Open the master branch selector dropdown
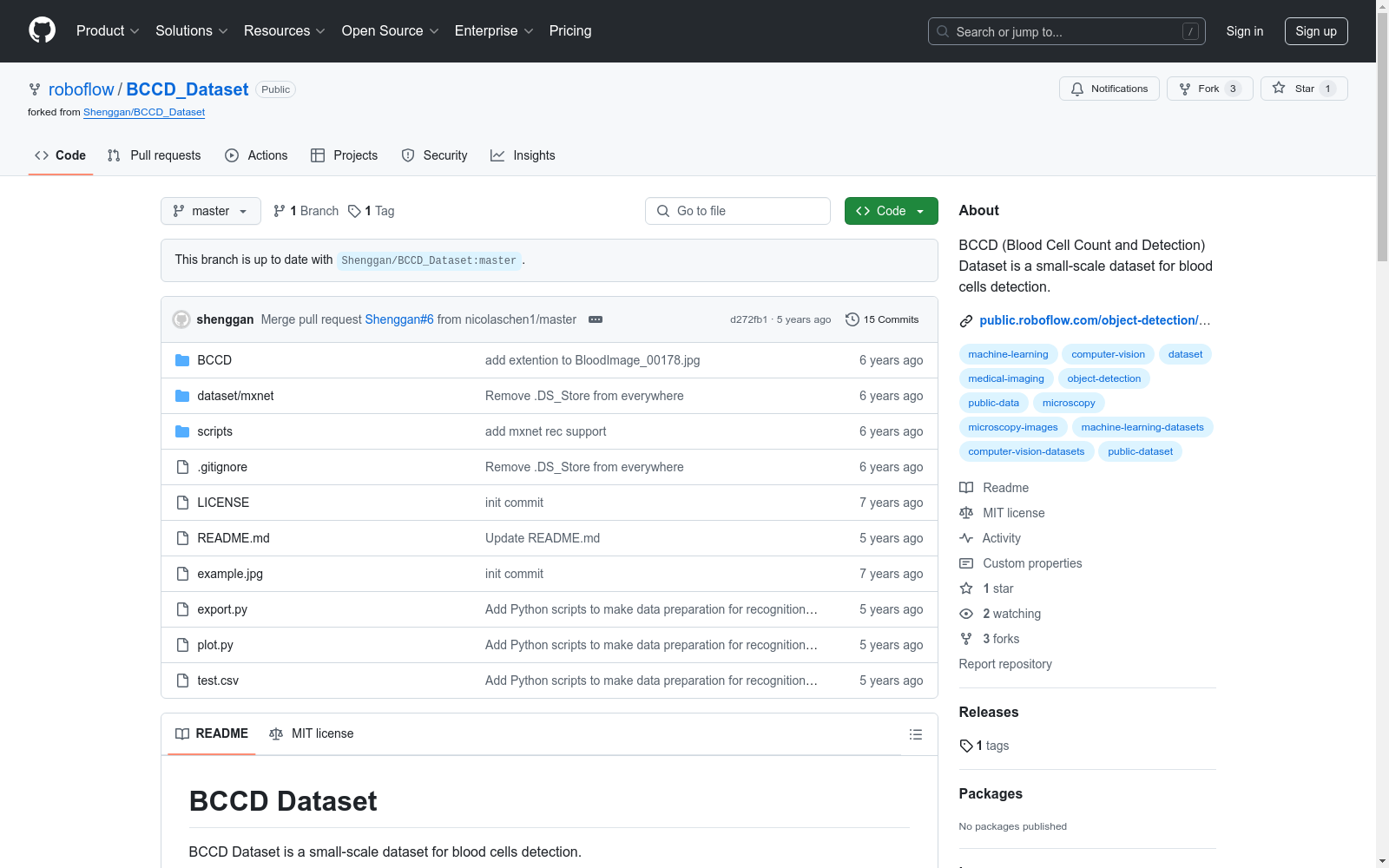Viewport: 1389px width, 868px height. click(211, 211)
